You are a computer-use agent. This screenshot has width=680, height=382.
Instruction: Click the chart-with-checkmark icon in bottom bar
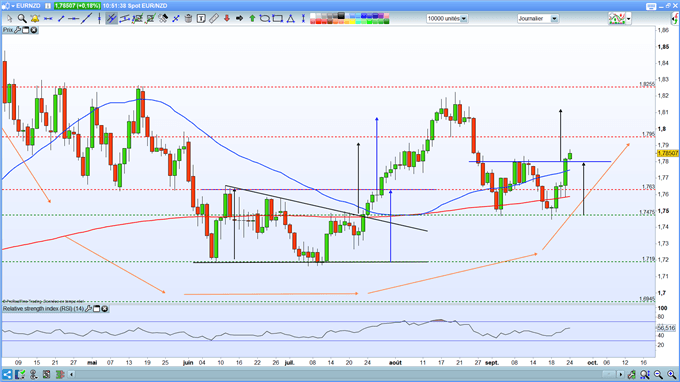tap(20, 374)
